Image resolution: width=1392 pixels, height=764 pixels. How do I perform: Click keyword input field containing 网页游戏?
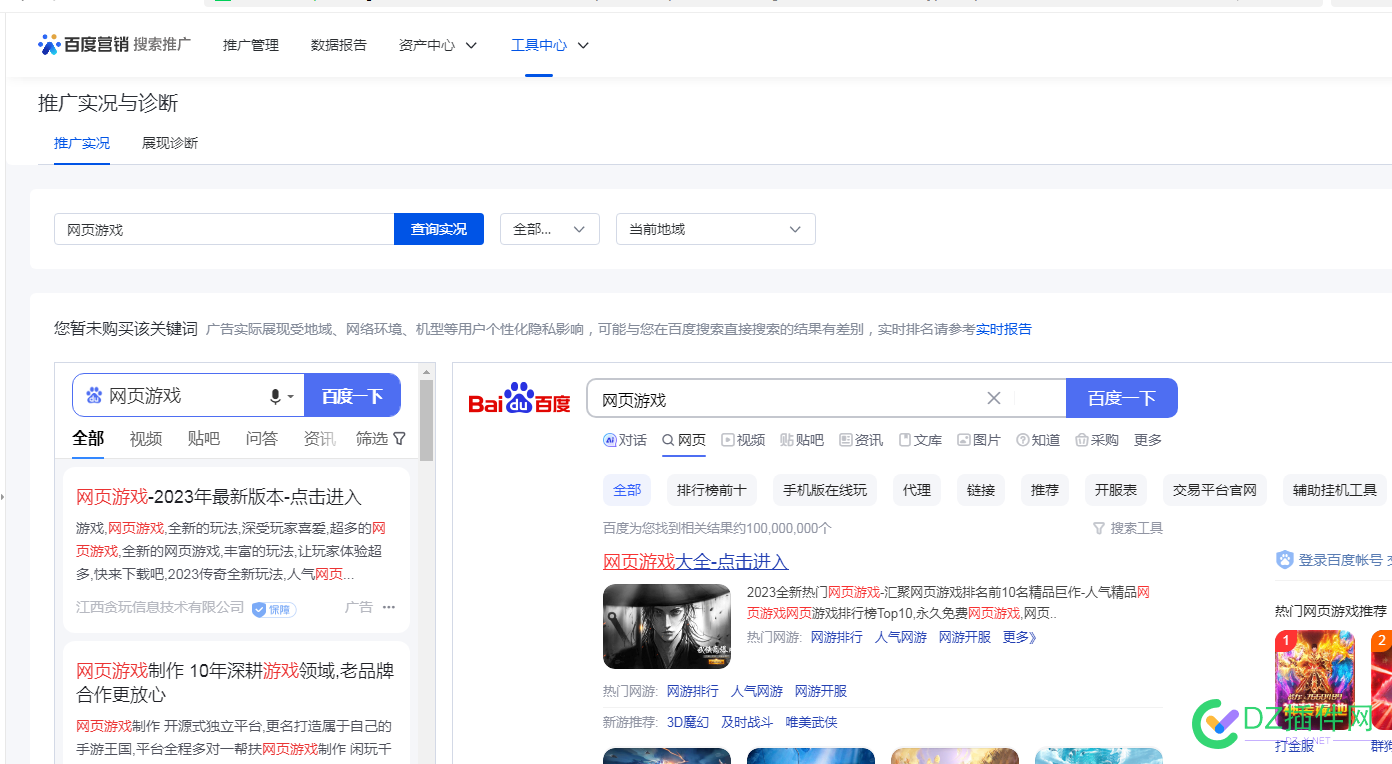pos(224,229)
